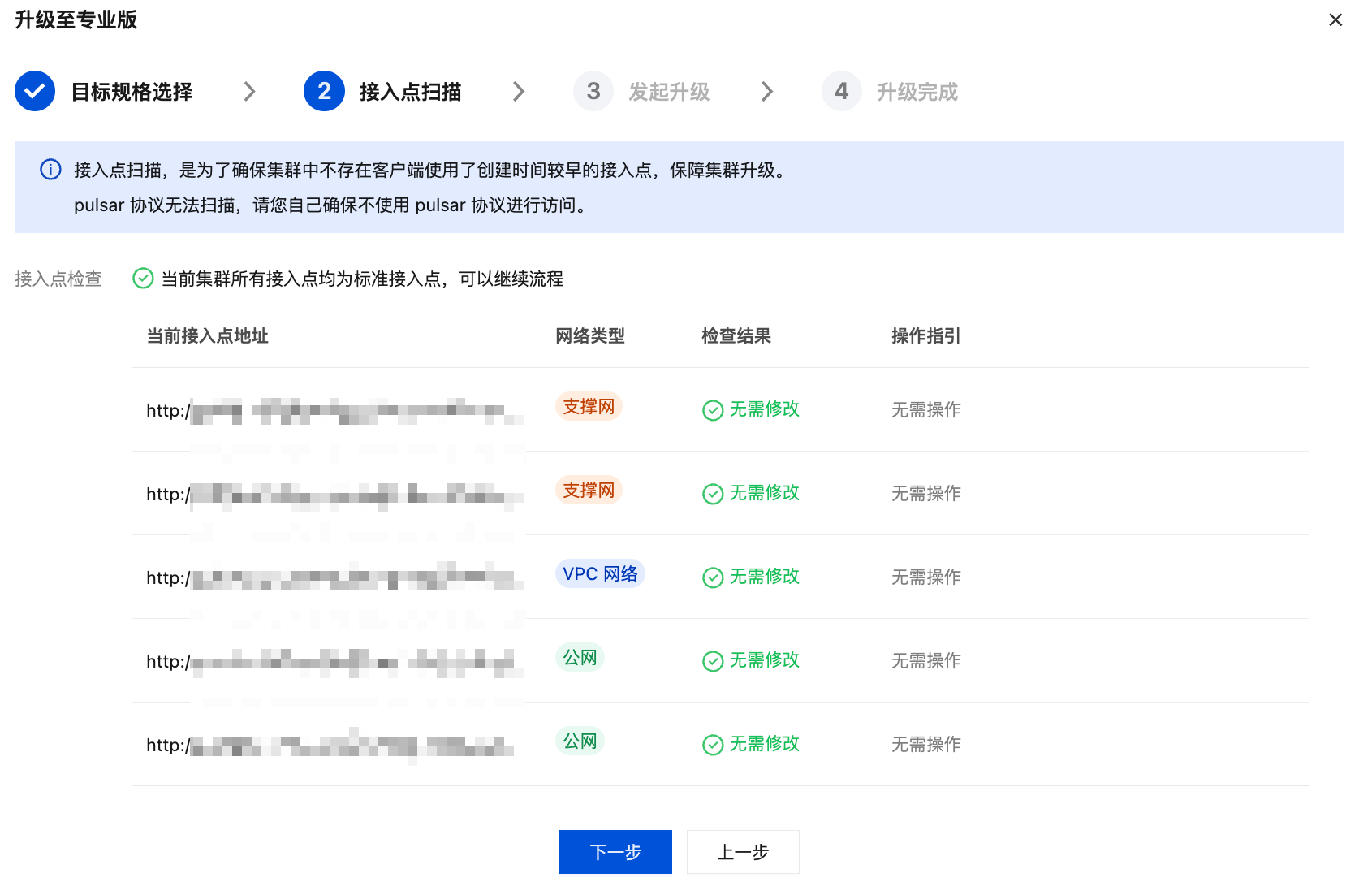Click the info icon in the blue banner

coord(50,169)
